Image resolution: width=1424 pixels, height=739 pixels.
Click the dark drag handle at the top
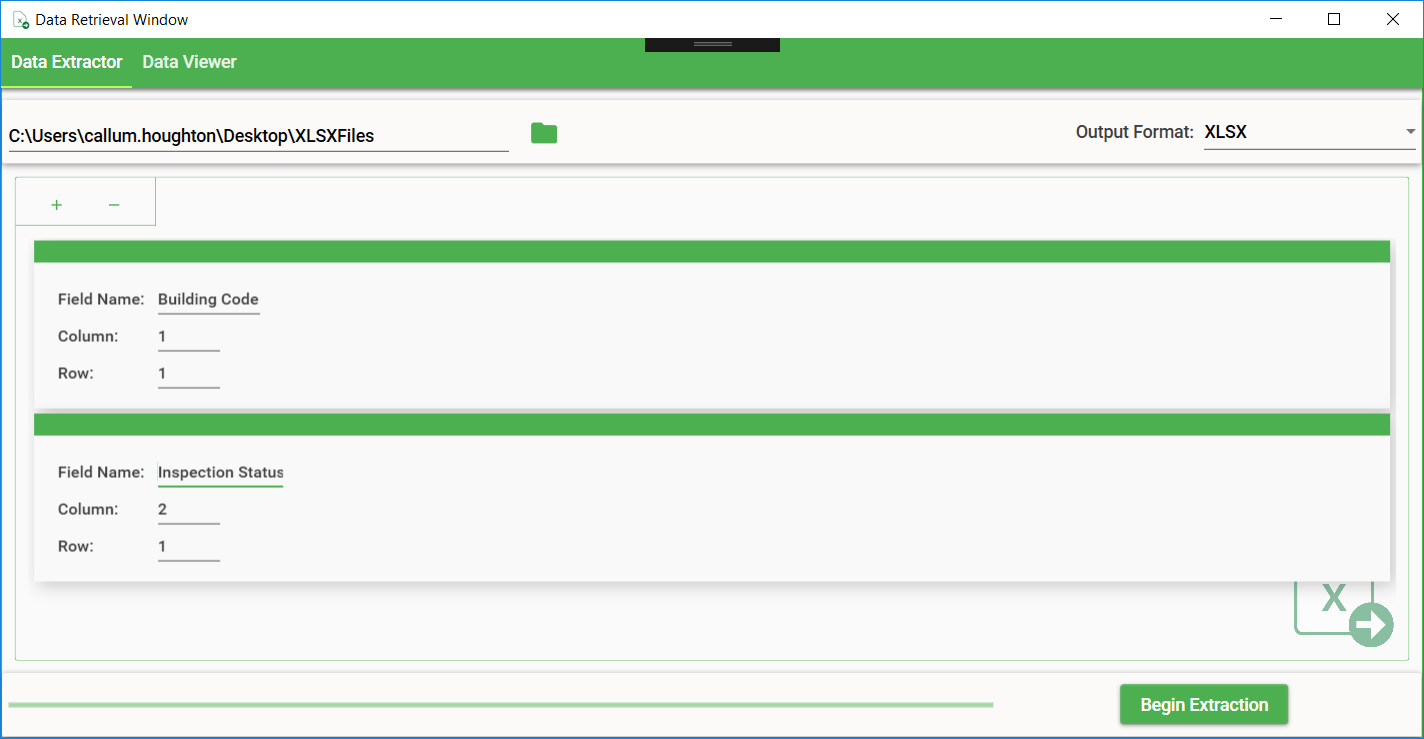[x=712, y=45]
